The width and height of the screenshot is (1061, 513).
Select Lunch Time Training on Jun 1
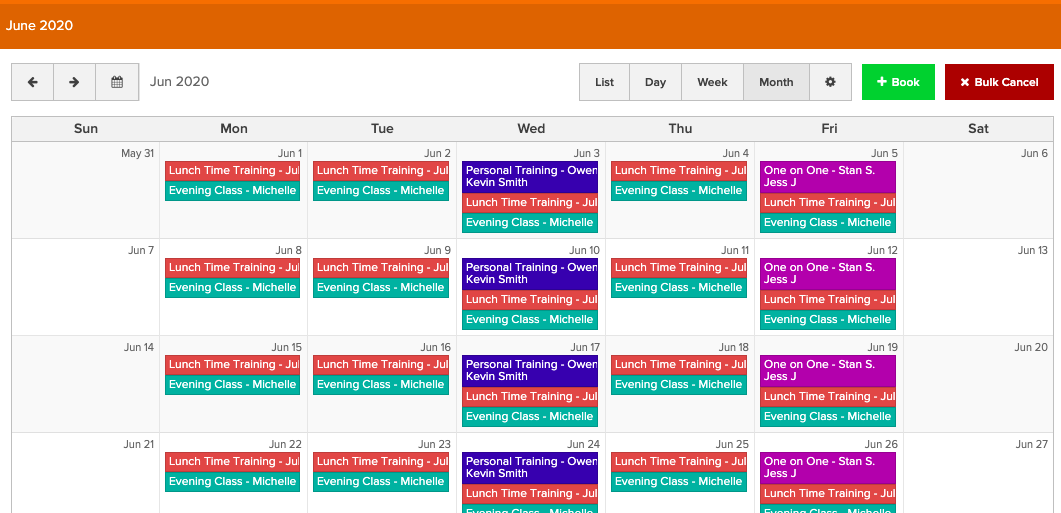coord(232,171)
